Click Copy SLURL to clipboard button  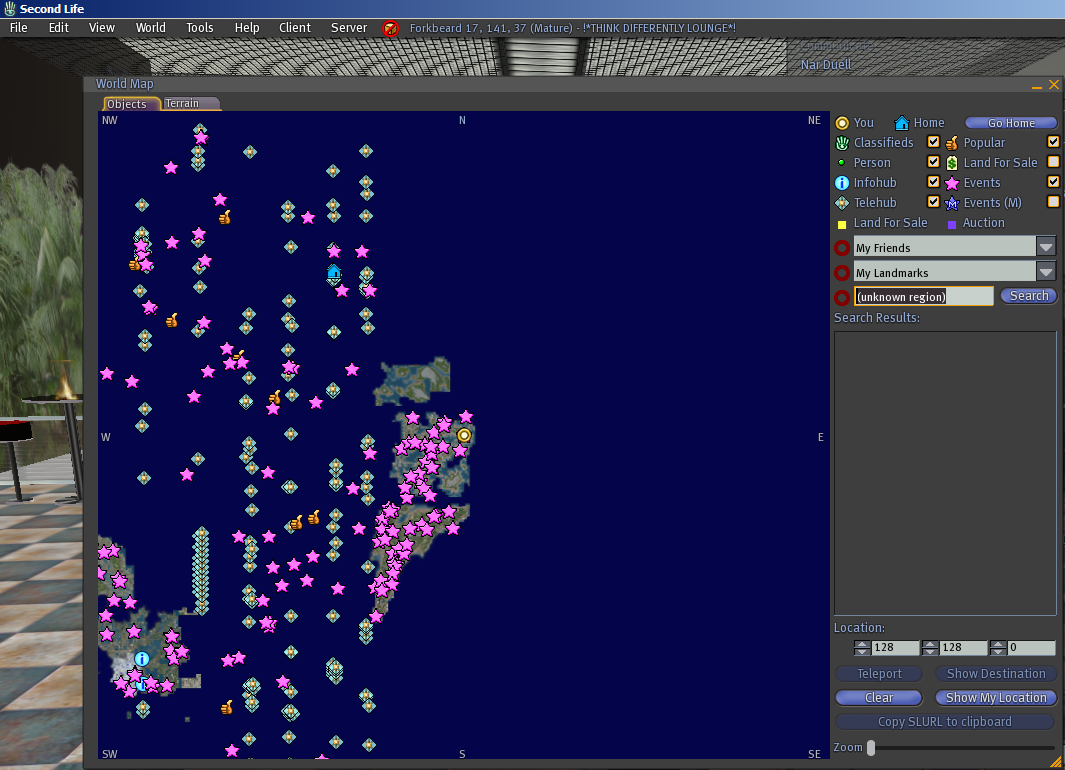[945, 722]
